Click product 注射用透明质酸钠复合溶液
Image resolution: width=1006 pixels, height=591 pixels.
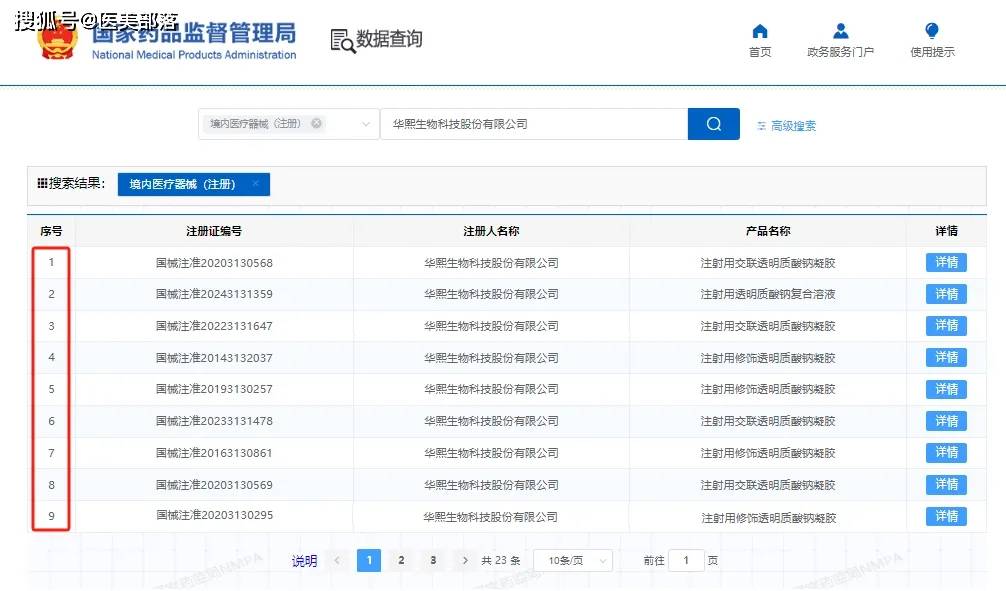pyautogui.click(x=768, y=294)
